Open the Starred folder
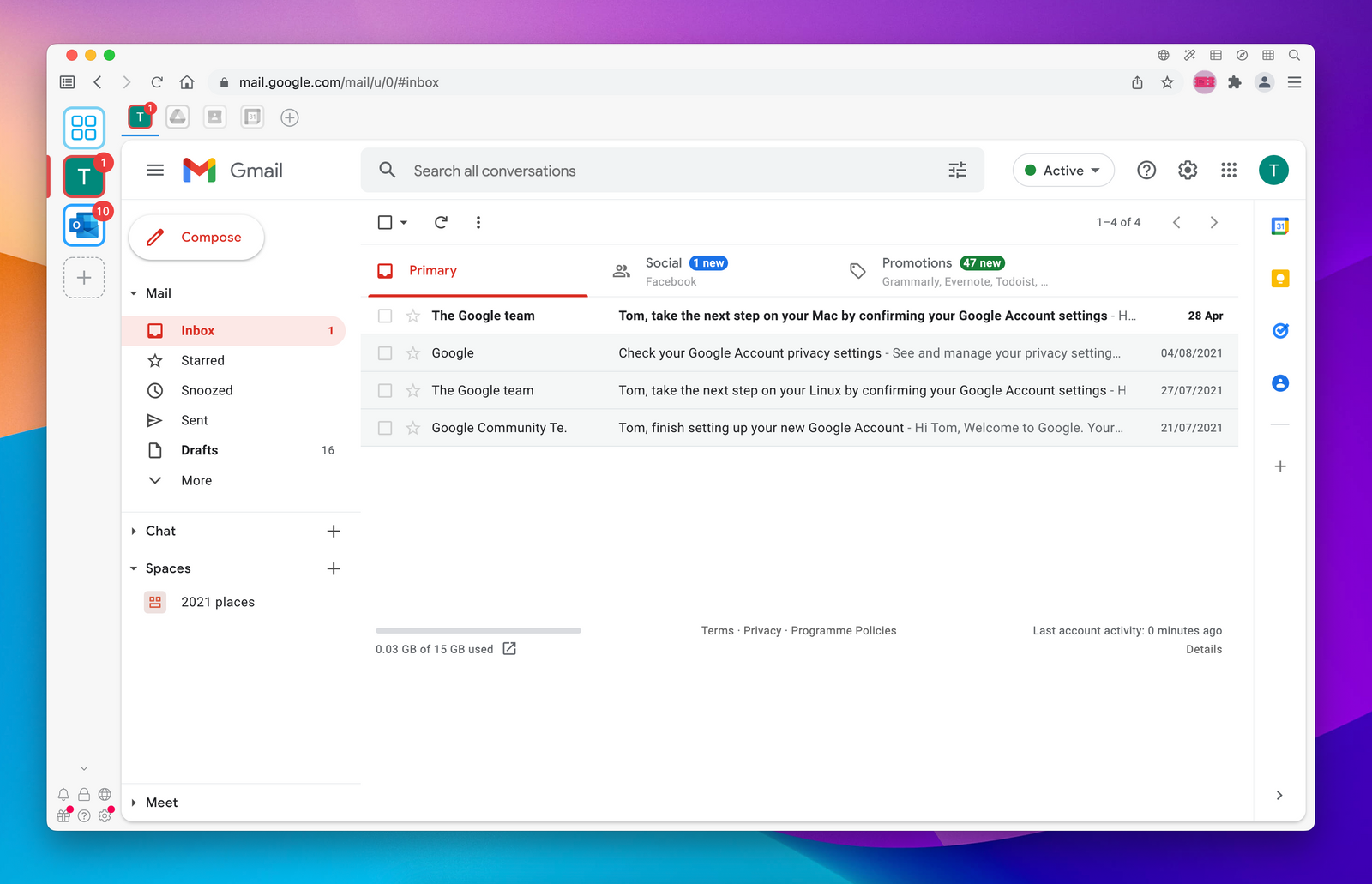The height and width of the screenshot is (884, 1372). pos(233,361)
